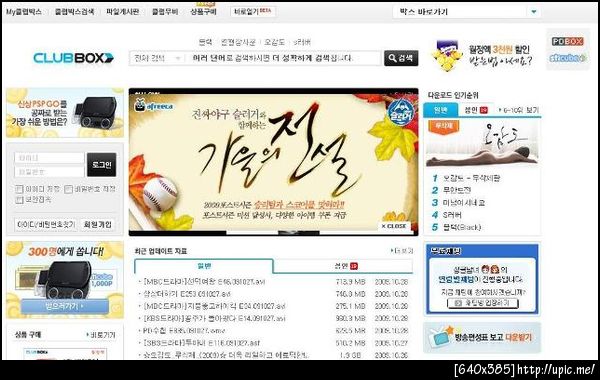The width and height of the screenshot is (600, 380).
Task: Open the [MBC드라마] E46 file entry
Action: [x=204, y=282]
